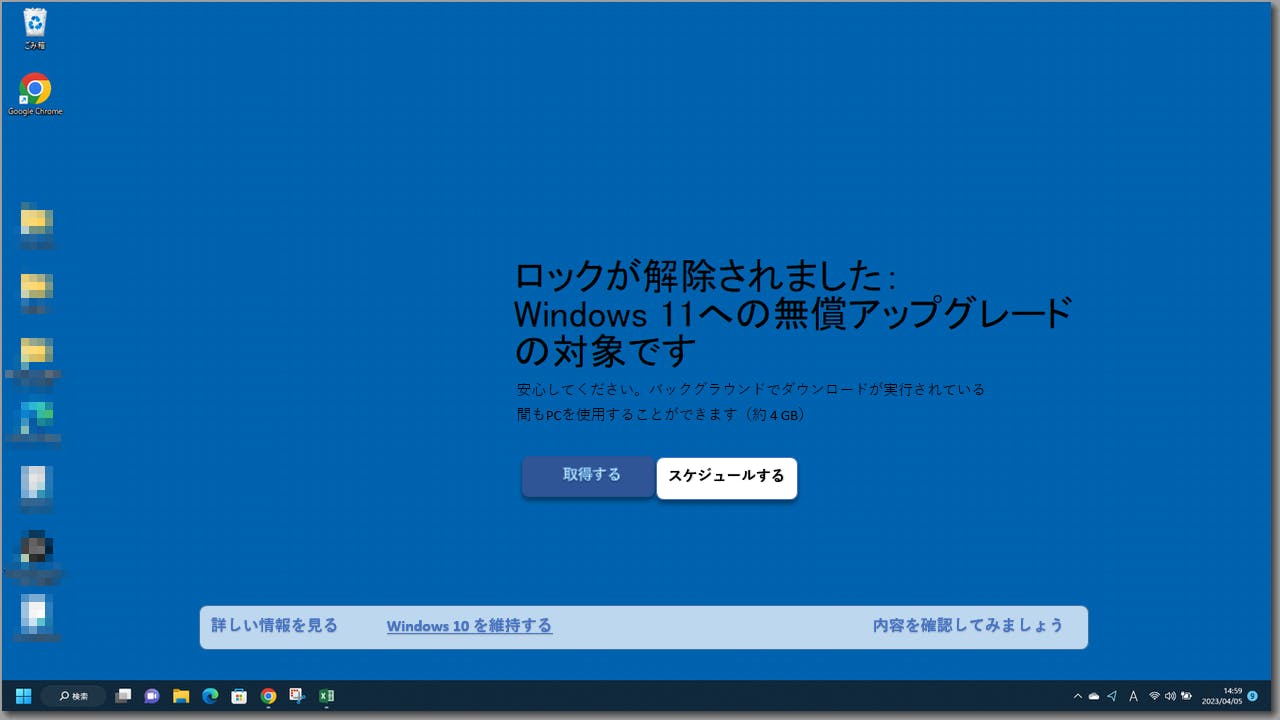The height and width of the screenshot is (720, 1280).
Task: Click the OneDrive cloud tray icon
Action: pyautogui.click(x=1094, y=696)
